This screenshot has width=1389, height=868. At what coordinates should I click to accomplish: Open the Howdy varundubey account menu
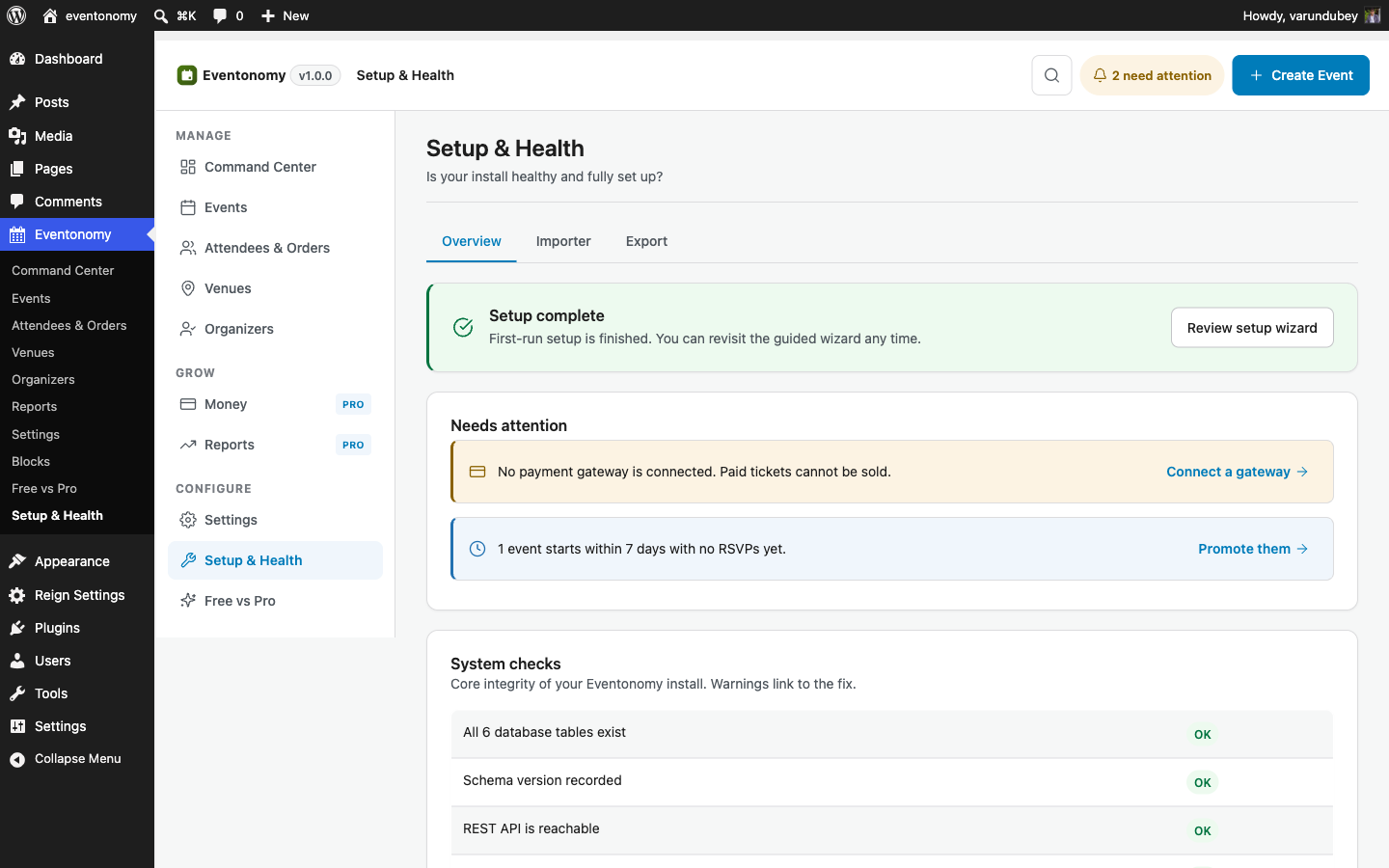click(x=1312, y=15)
